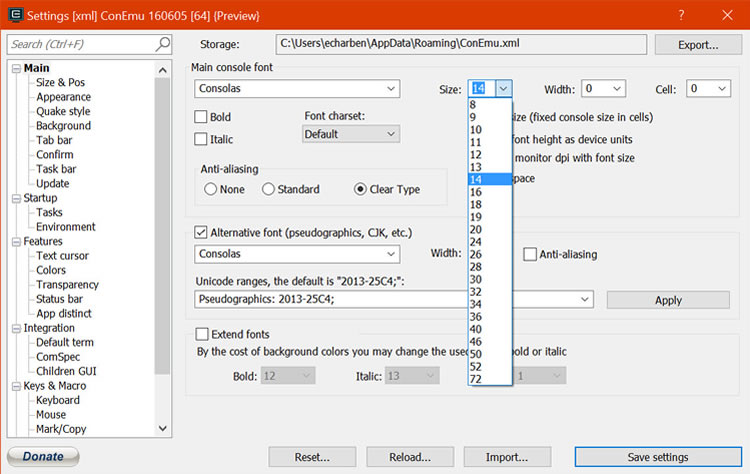Open Transparency settings page
750x474 pixels.
[x=67, y=285]
